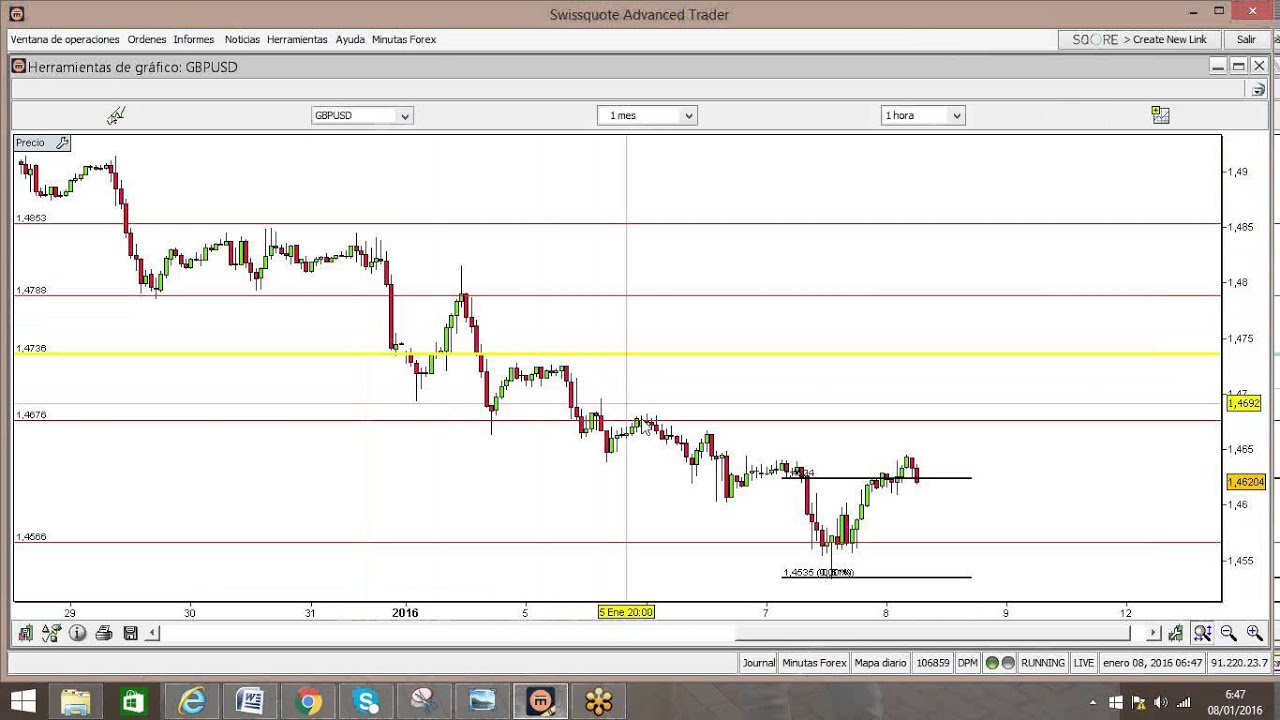Image resolution: width=1280 pixels, height=720 pixels.
Task: Click the Salir button
Action: pyautogui.click(x=1246, y=39)
